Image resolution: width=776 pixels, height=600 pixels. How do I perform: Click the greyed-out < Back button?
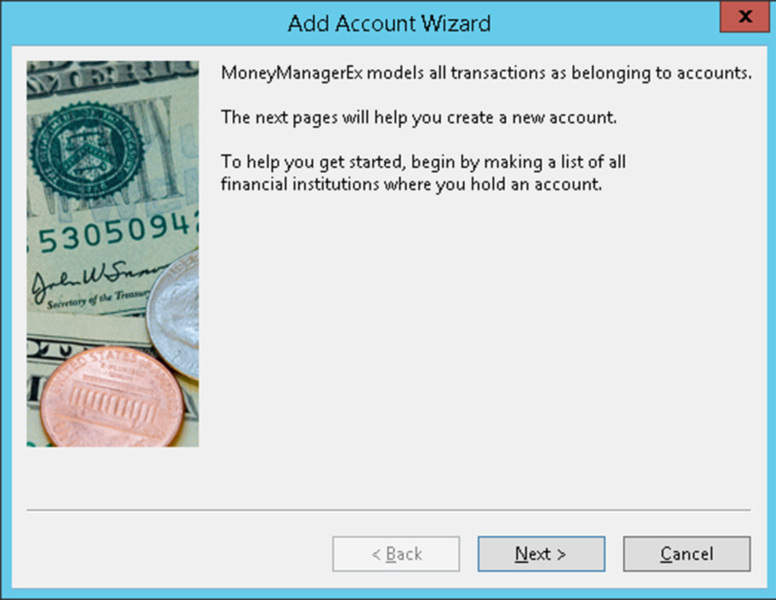[x=396, y=553]
